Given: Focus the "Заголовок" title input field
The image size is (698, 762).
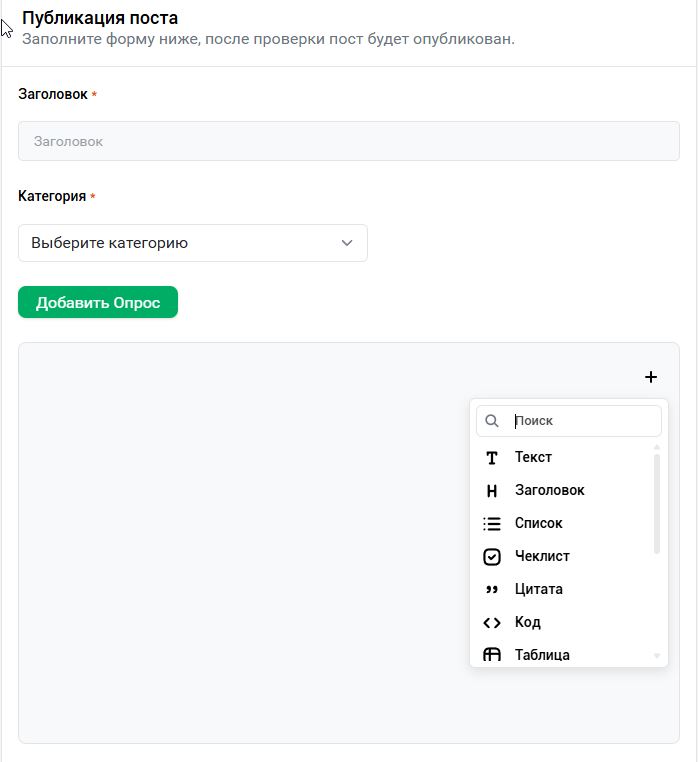Looking at the screenshot, I should tap(348, 141).
